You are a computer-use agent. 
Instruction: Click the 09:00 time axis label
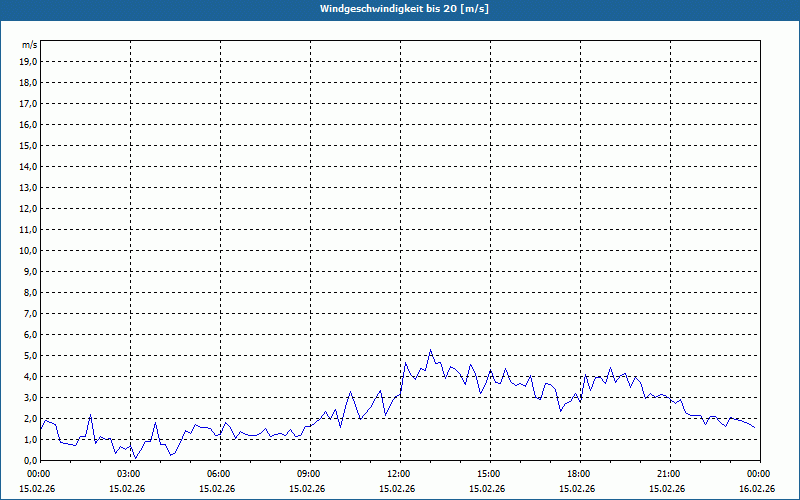pyautogui.click(x=308, y=474)
